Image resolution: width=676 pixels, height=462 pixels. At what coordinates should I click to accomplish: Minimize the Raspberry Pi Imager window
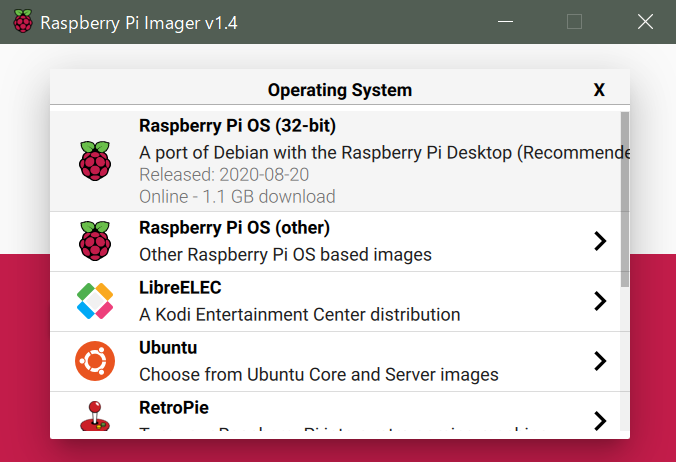(505, 21)
